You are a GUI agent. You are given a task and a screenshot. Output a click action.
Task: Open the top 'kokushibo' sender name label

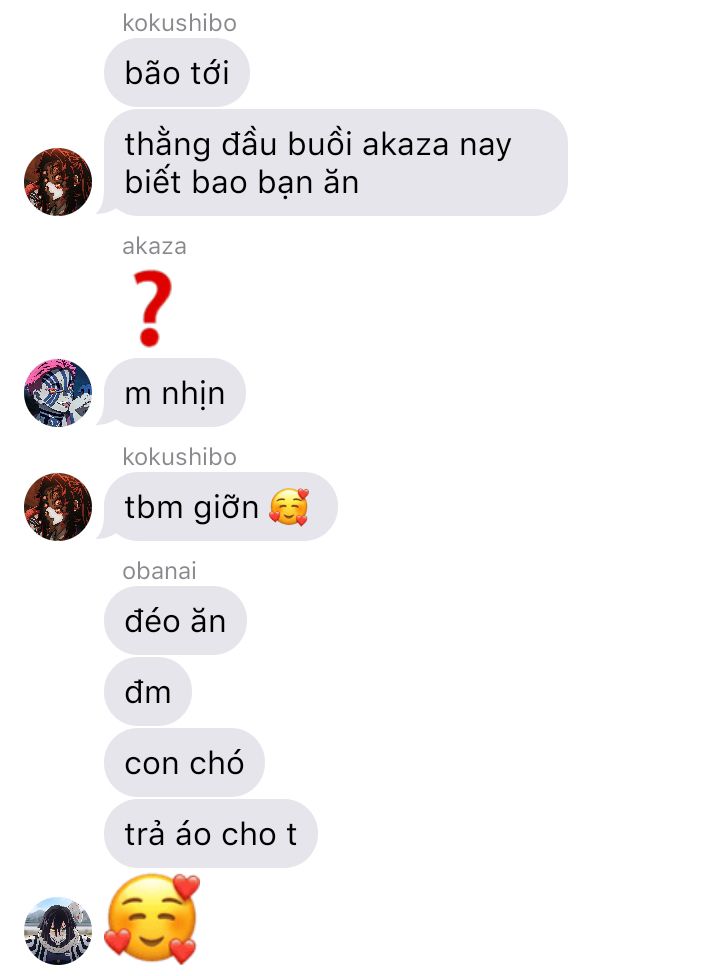pyautogui.click(x=179, y=23)
